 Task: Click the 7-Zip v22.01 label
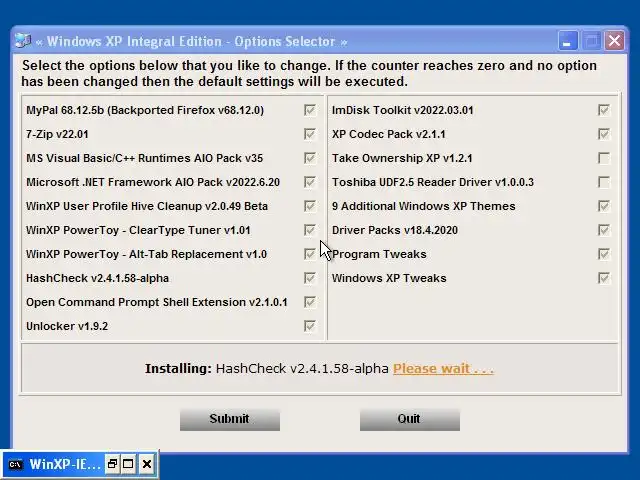57,134
